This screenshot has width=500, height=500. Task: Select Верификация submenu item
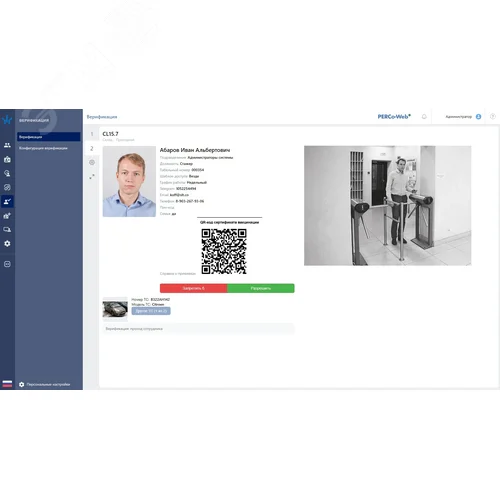click(49, 137)
